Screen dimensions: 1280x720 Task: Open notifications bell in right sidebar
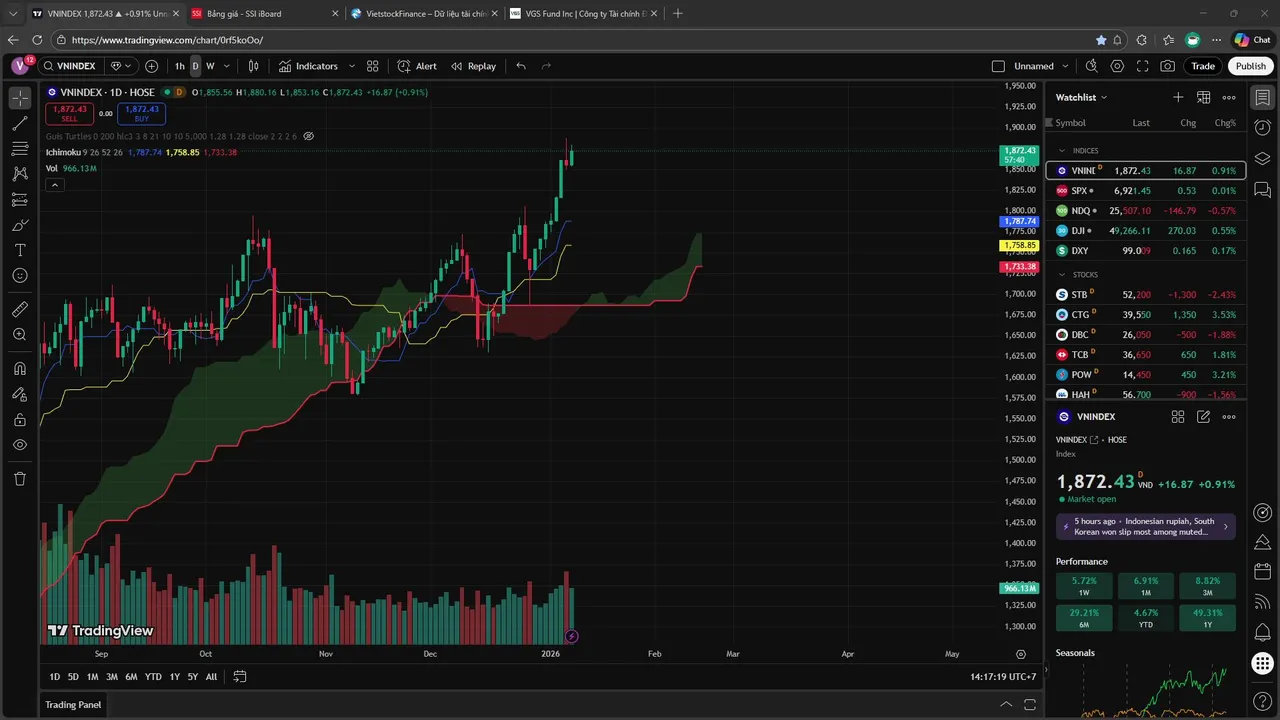click(x=1263, y=632)
